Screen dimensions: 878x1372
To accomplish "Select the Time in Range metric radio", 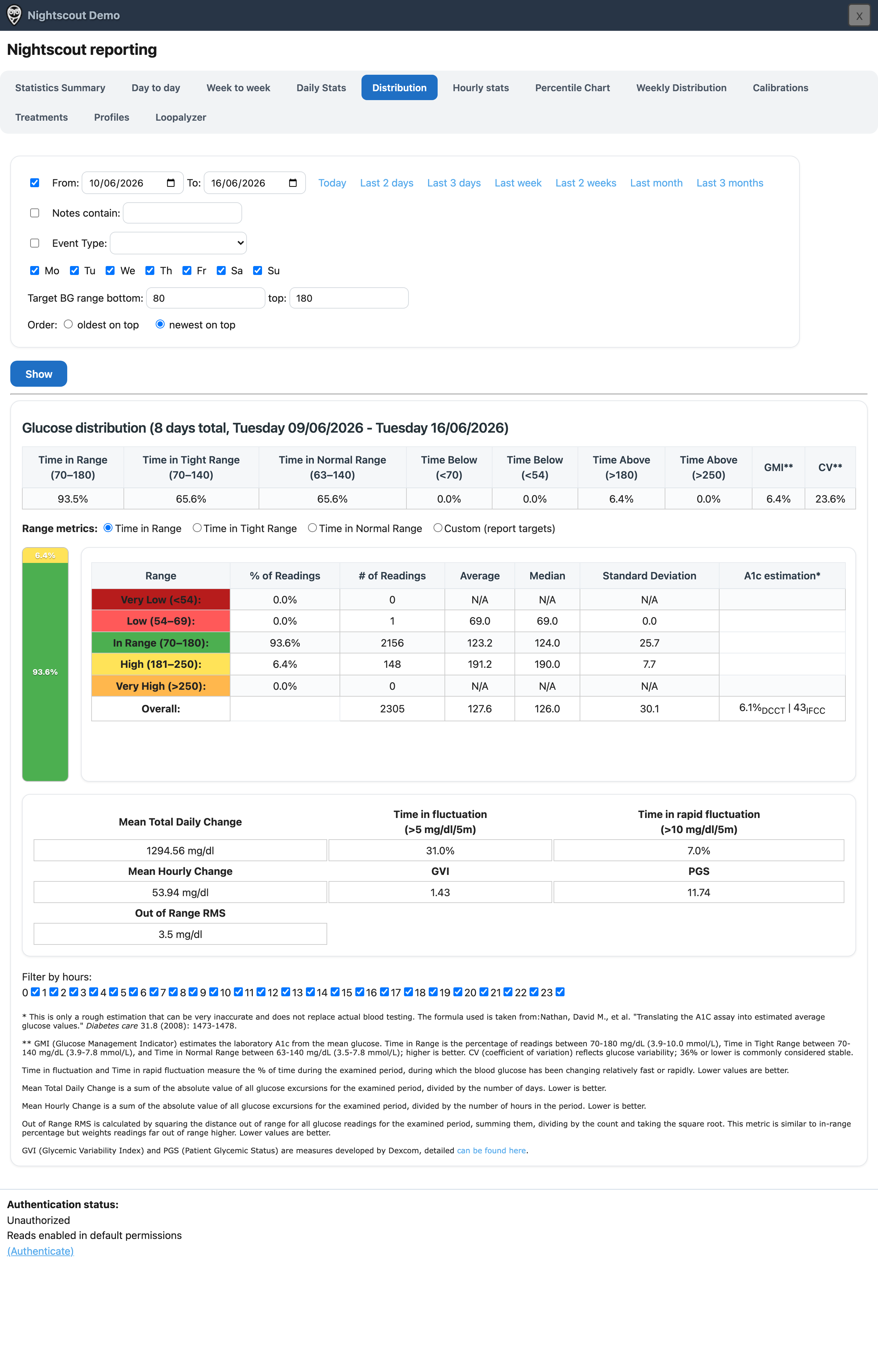I will point(108,528).
